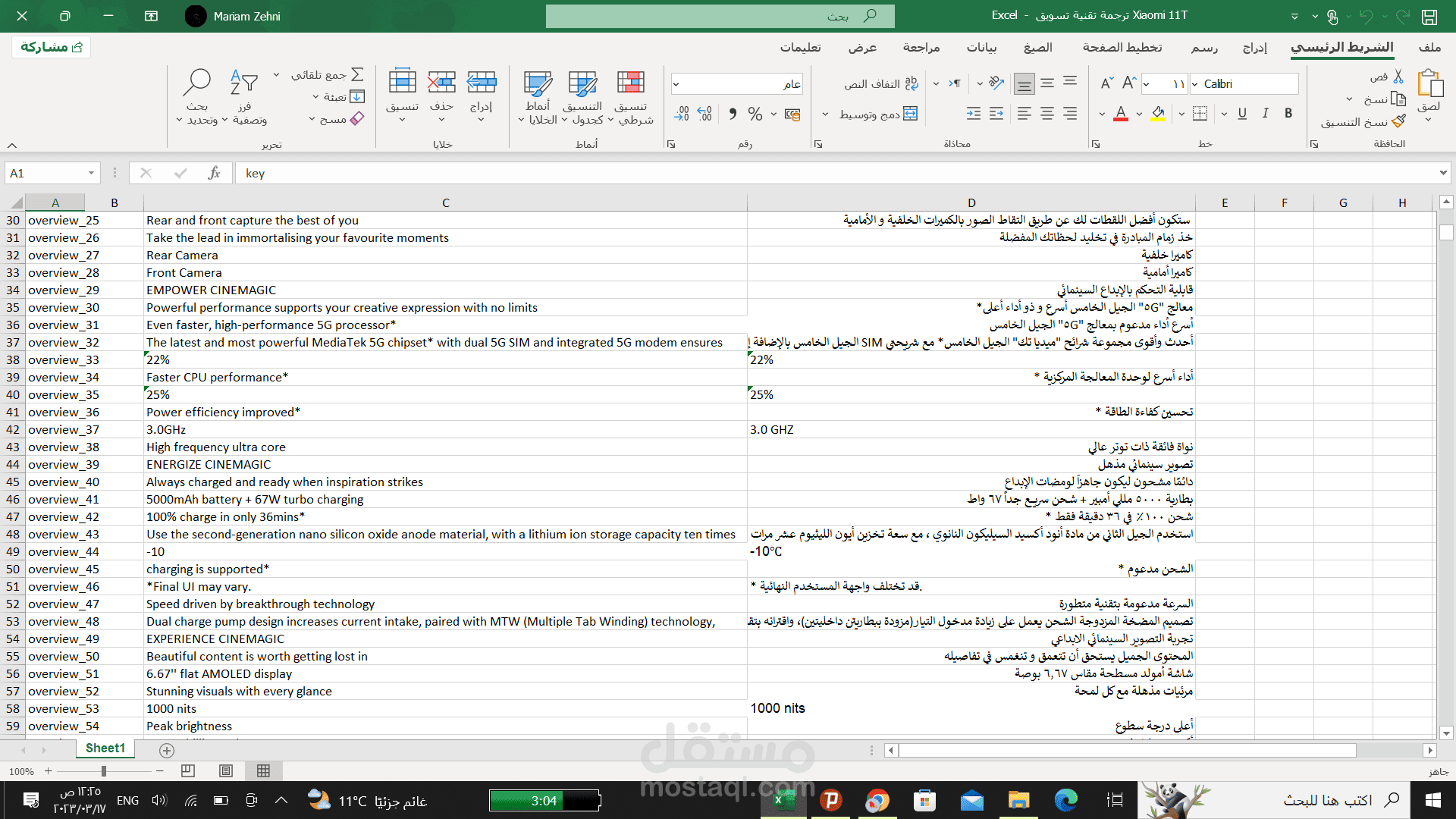
Task: Open Sort & Filter (فرز وتصفية)
Action: click(244, 97)
